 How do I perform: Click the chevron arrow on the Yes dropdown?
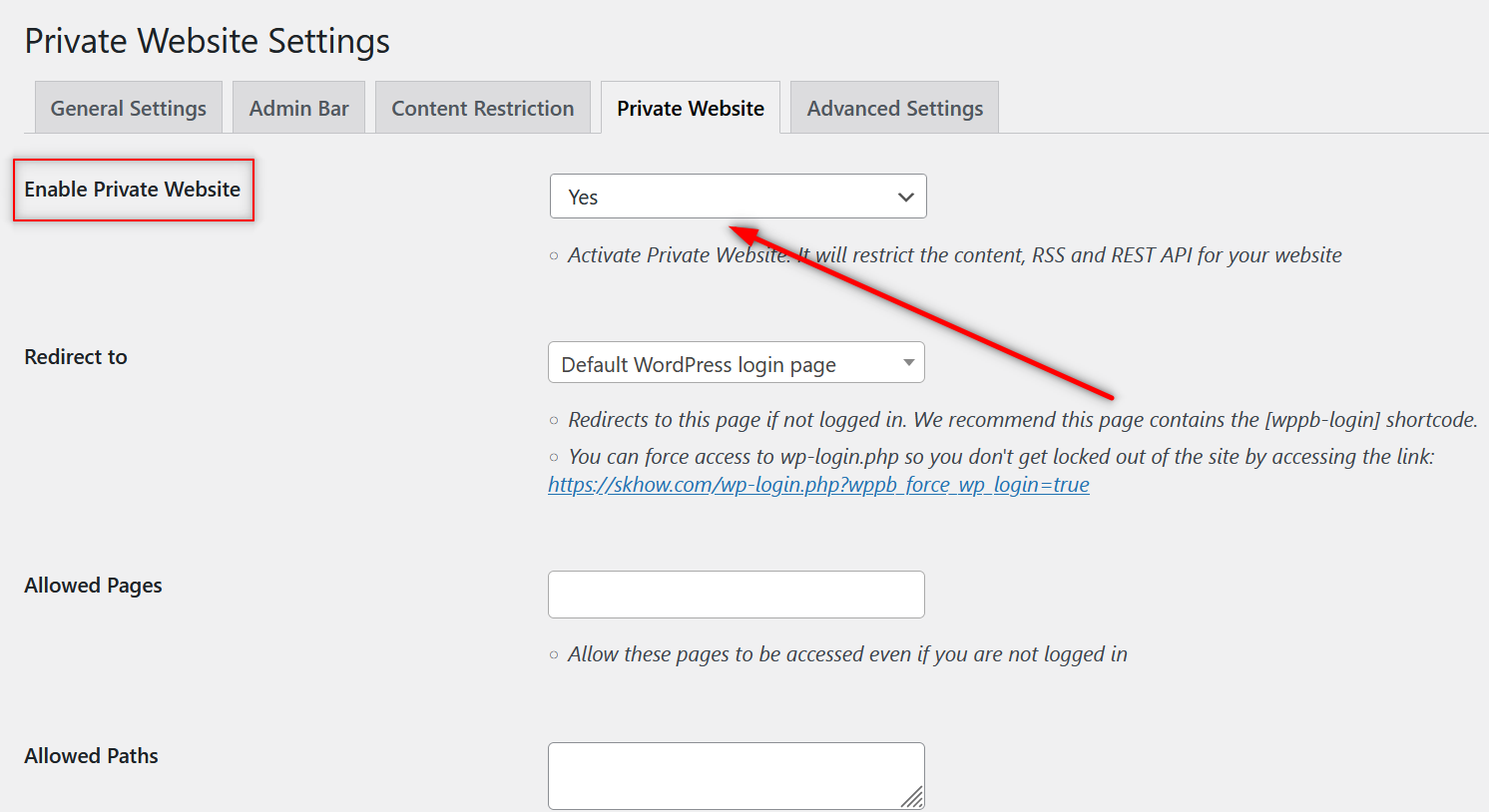tap(905, 197)
